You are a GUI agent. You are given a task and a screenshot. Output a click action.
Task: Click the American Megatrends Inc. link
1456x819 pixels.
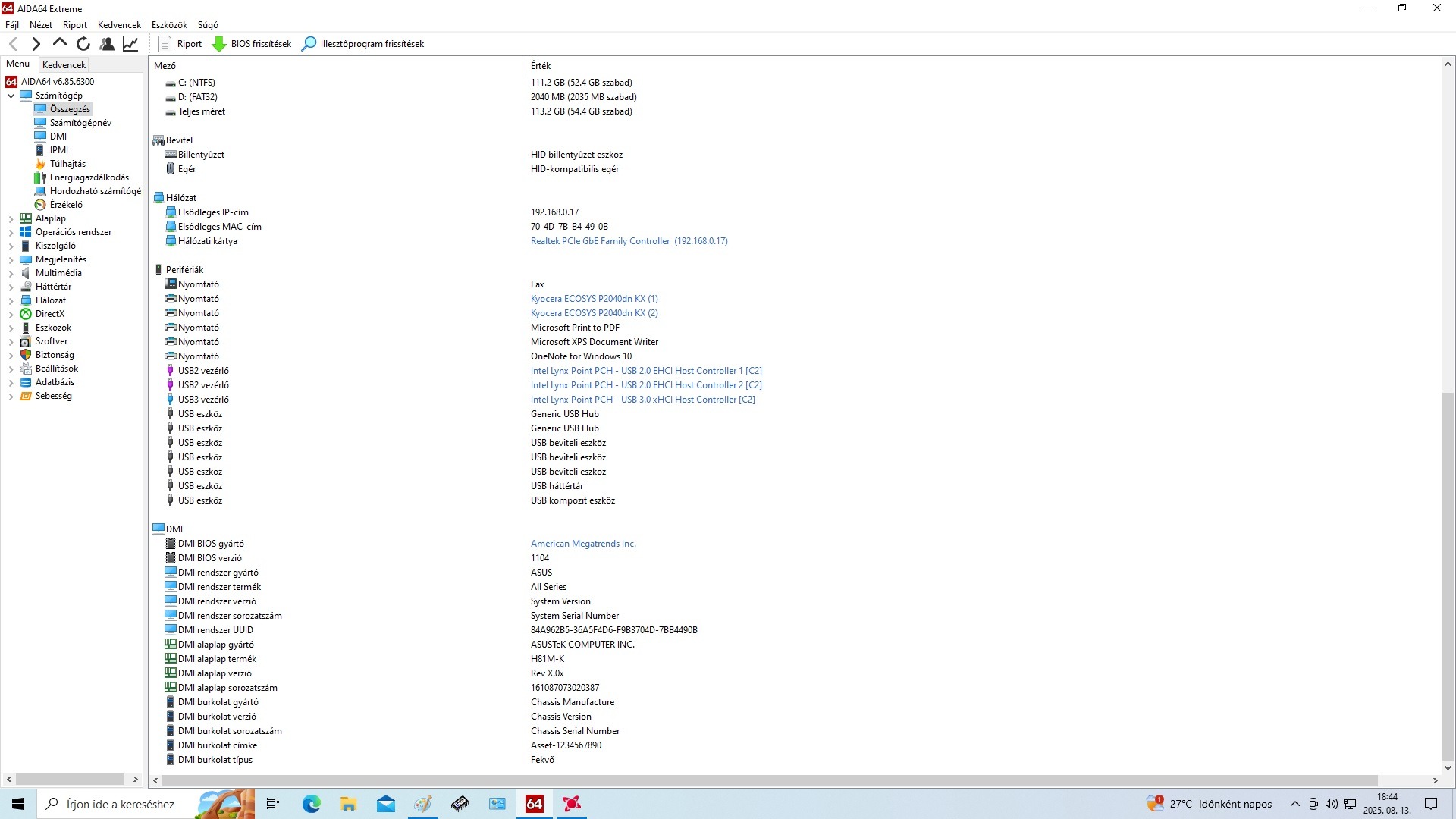tap(583, 544)
